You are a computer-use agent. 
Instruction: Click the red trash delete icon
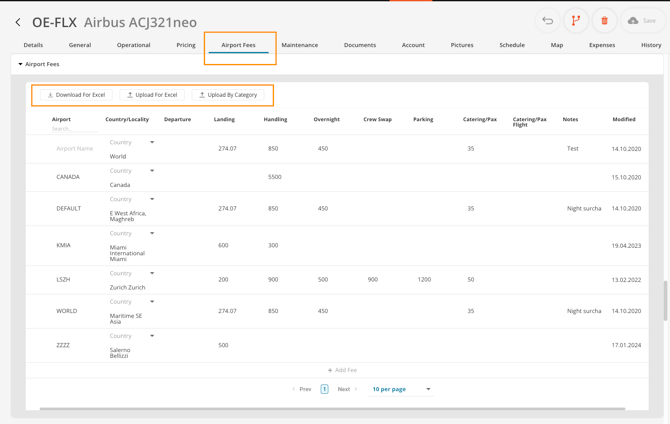604,21
